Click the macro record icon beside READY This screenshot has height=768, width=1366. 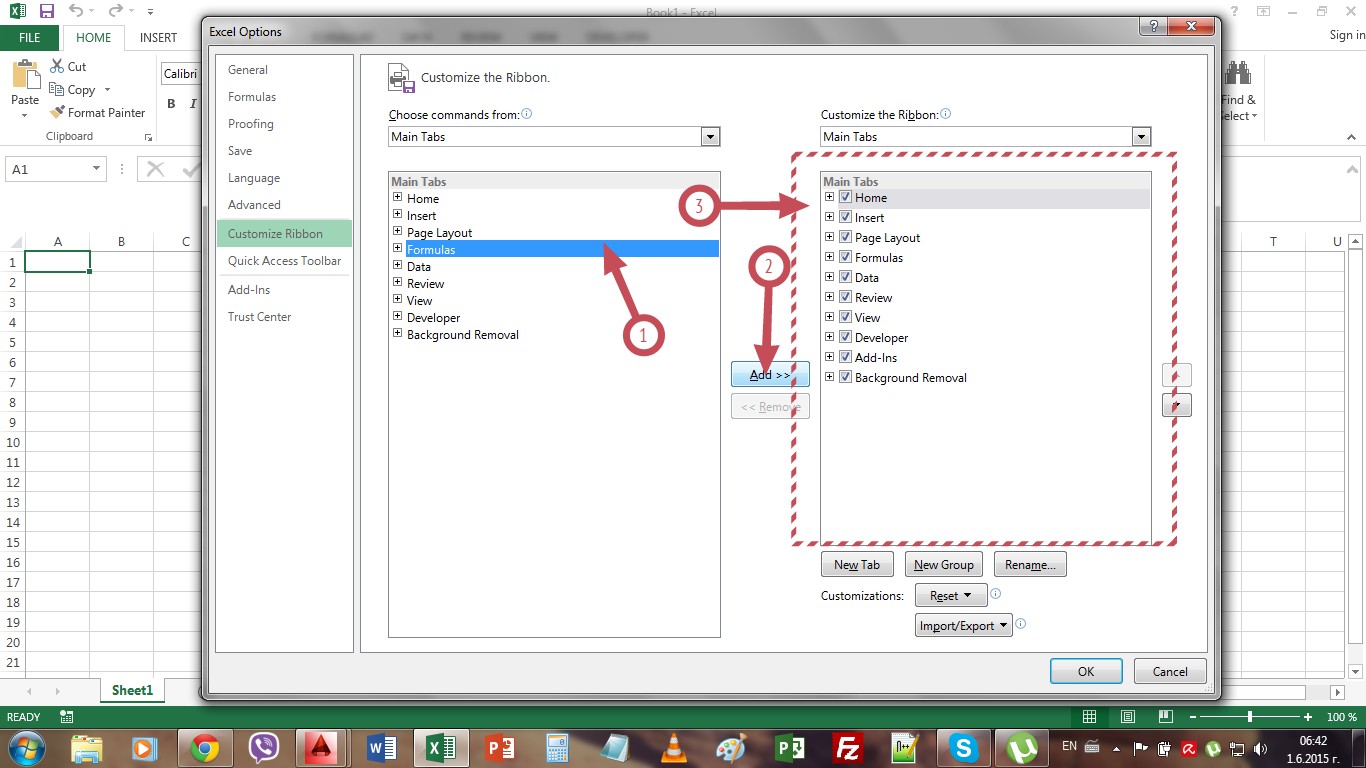[x=67, y=717]
